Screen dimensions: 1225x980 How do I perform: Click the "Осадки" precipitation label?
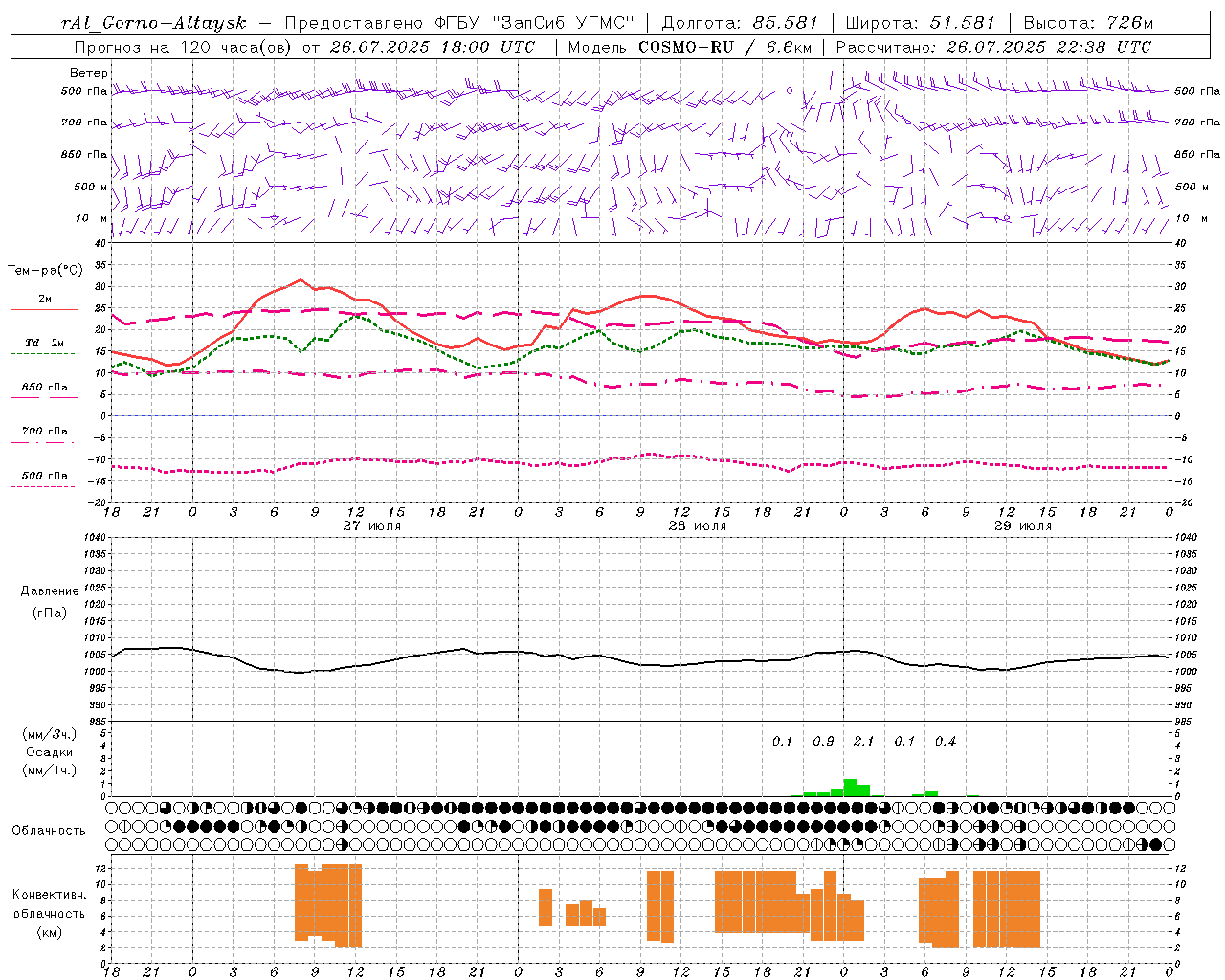(49, 752)
